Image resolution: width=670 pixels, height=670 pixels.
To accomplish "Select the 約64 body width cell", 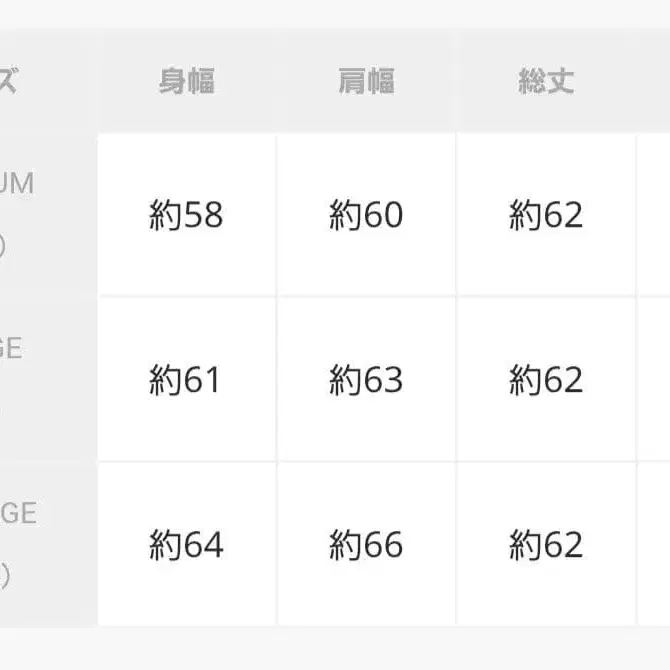I will pos(186,545).
